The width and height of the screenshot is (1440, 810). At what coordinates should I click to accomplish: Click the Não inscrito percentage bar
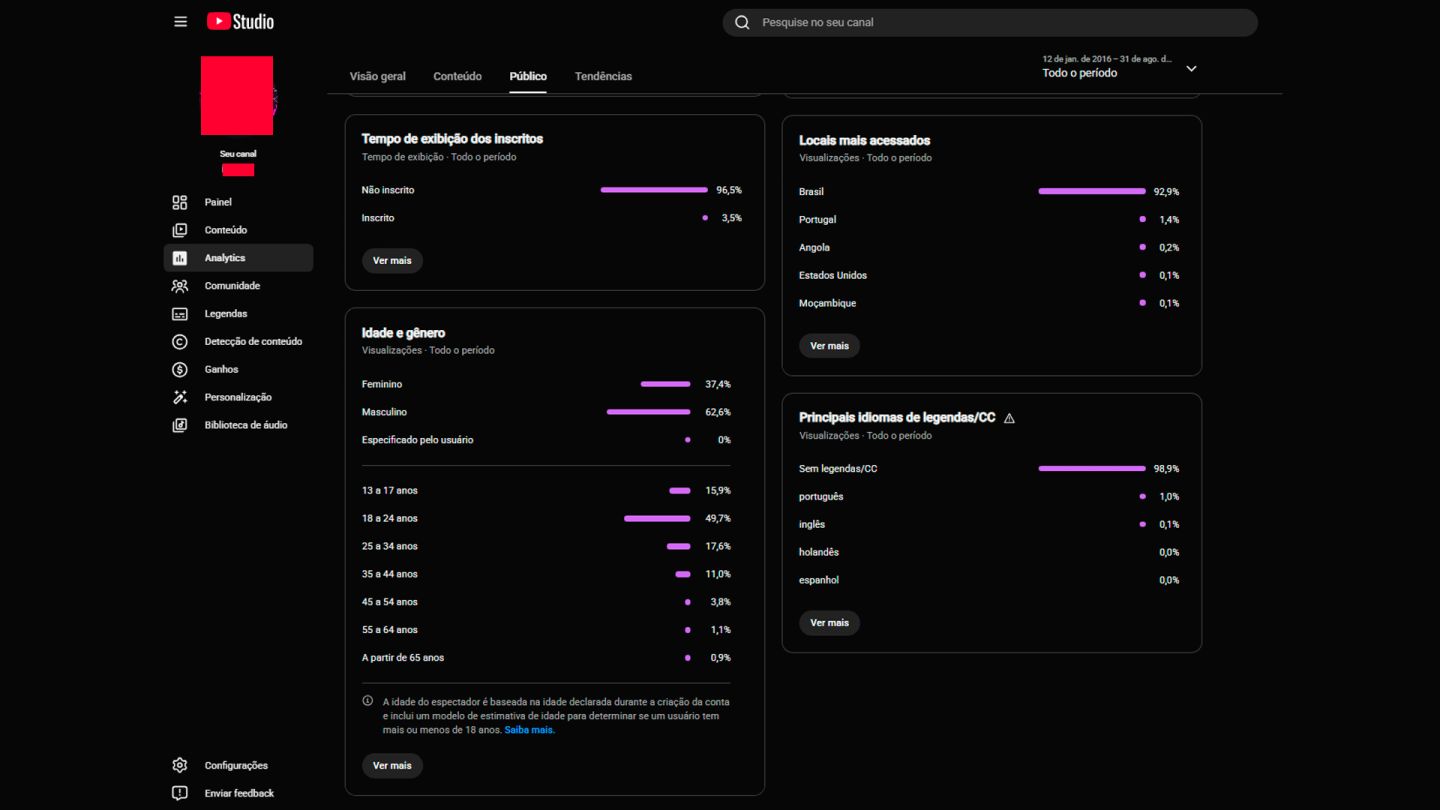click(654, 190)
